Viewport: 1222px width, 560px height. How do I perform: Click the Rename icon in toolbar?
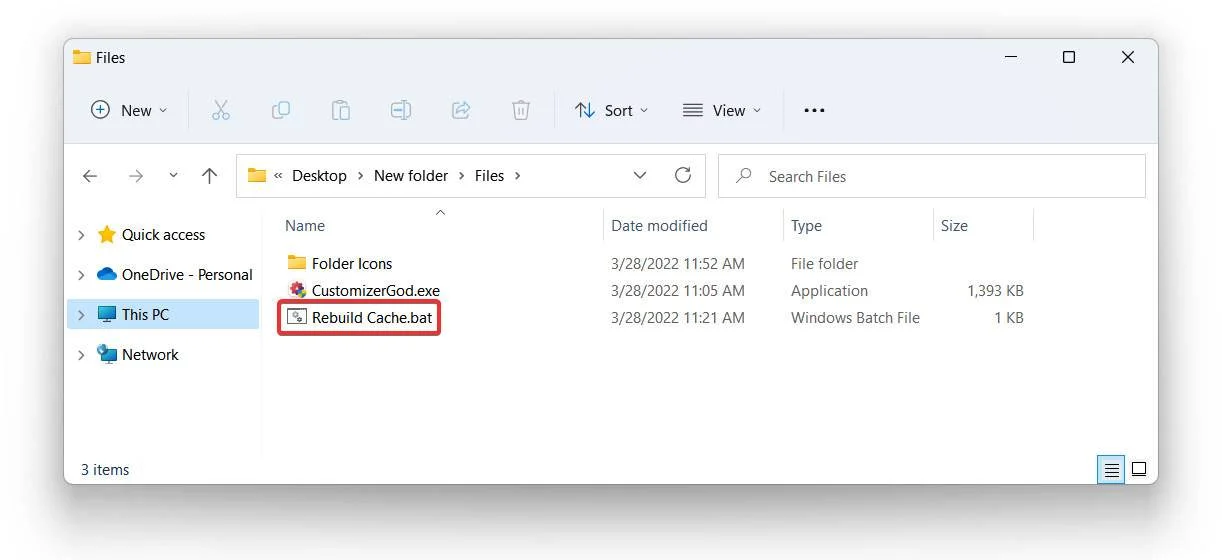coord(401,110)
